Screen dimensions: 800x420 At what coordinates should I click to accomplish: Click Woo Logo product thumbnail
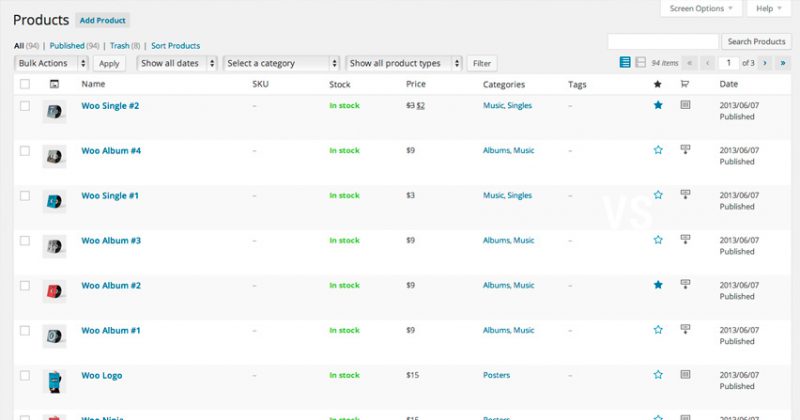(x=54, y=381)
